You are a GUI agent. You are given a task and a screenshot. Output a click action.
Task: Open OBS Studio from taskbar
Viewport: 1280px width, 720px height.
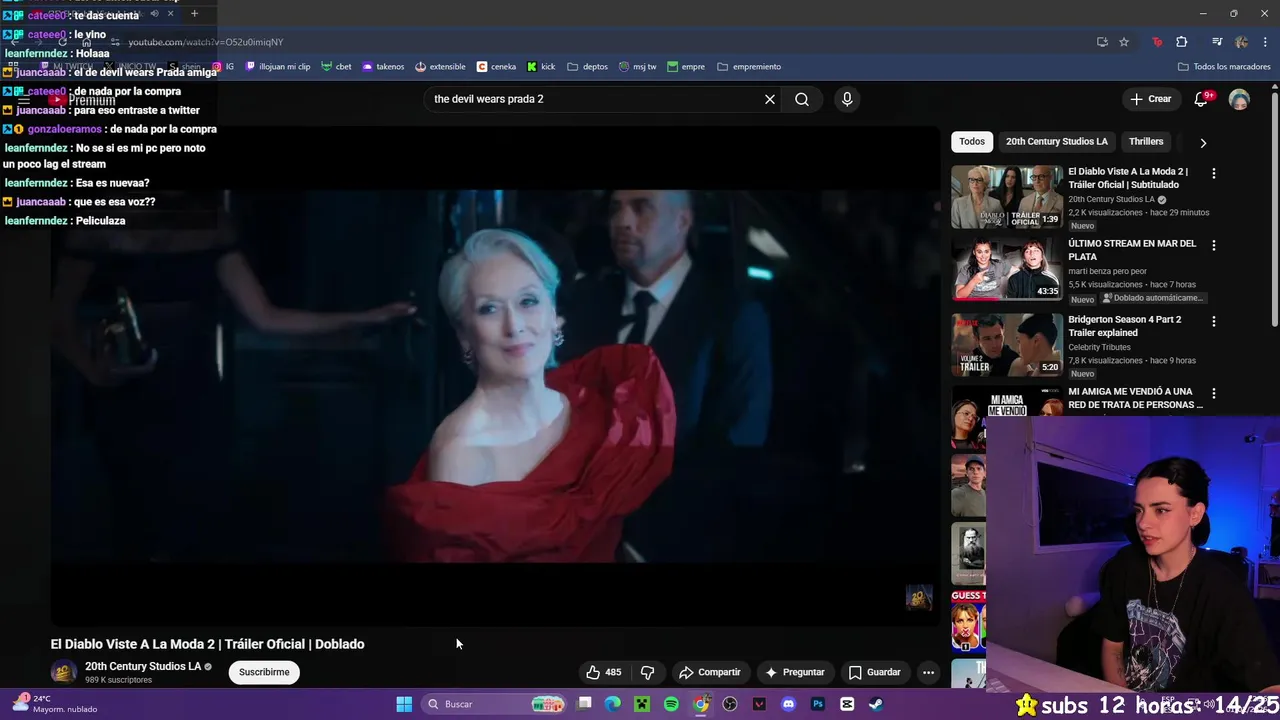[730, 704]
